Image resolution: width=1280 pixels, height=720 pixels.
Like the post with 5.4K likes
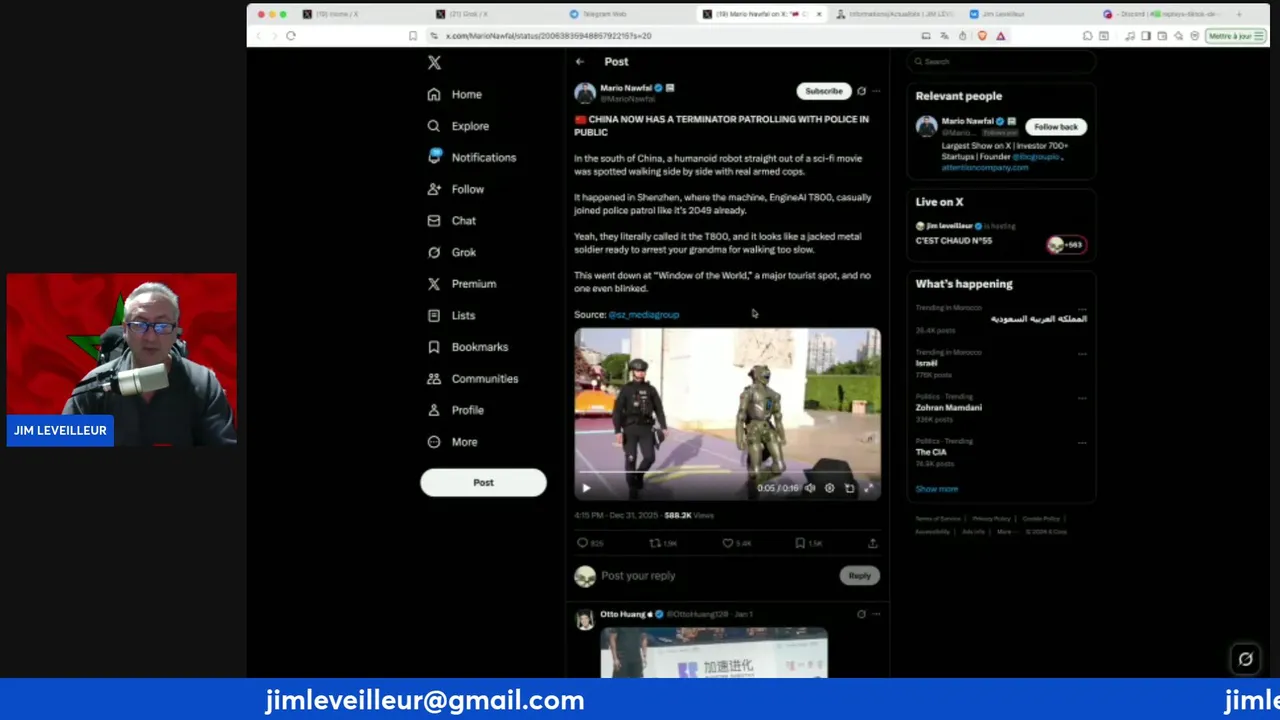click(x=737, y=543)
